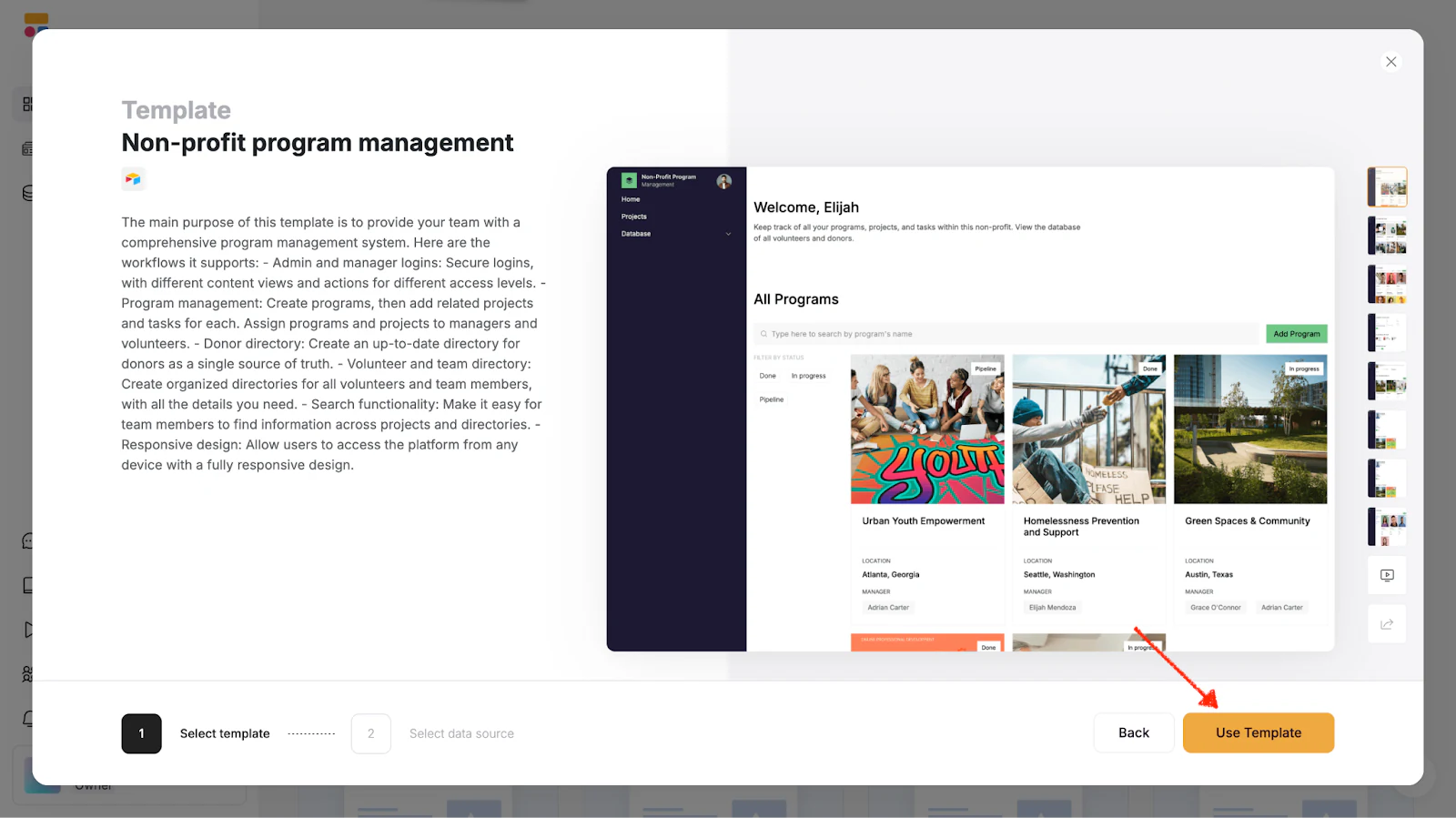Close the template dialog with the X
This screenshot has width=1456, height=818.
1390,62
